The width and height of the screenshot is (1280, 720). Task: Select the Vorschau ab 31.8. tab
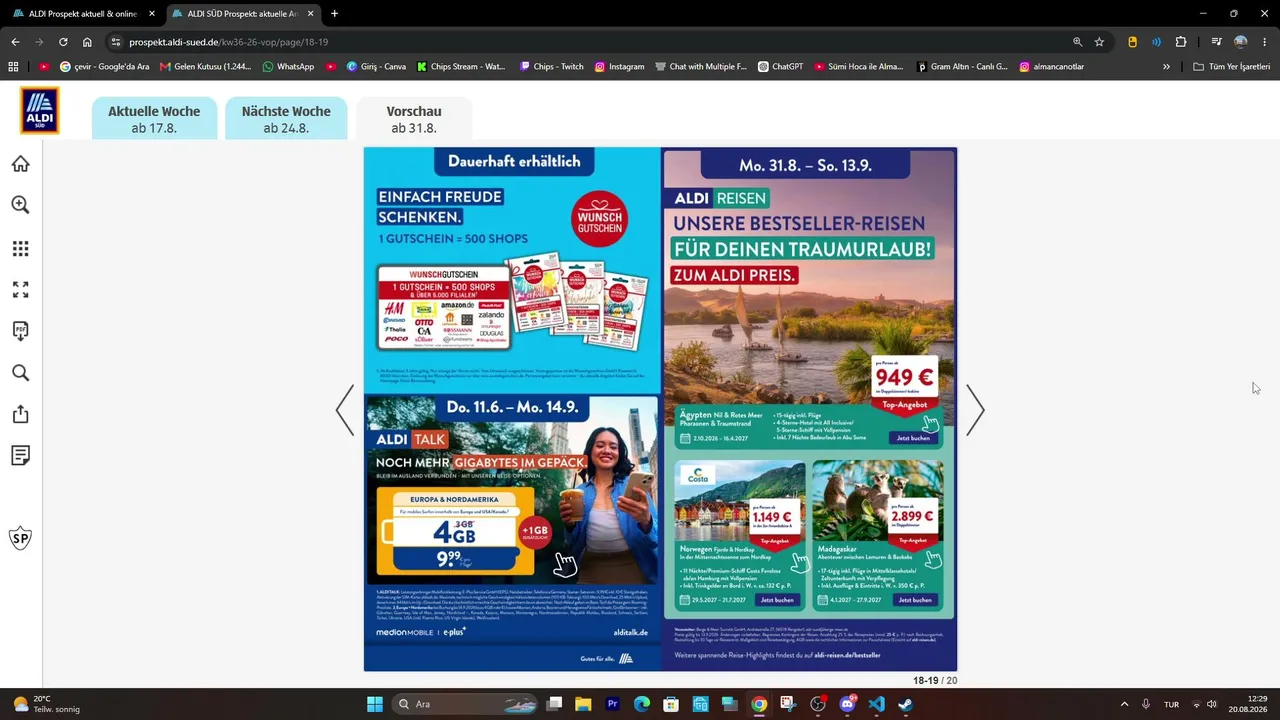(x=414, y=118)
